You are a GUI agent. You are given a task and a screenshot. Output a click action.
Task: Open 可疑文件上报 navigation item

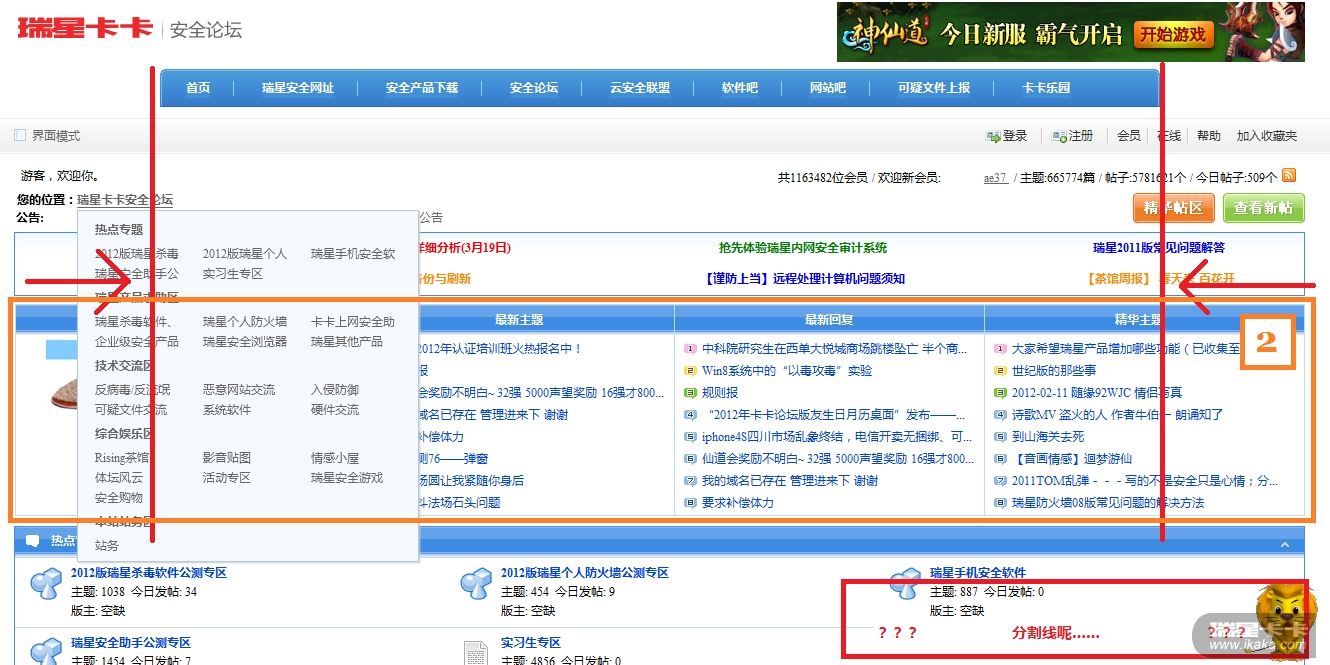coord(934,88)
